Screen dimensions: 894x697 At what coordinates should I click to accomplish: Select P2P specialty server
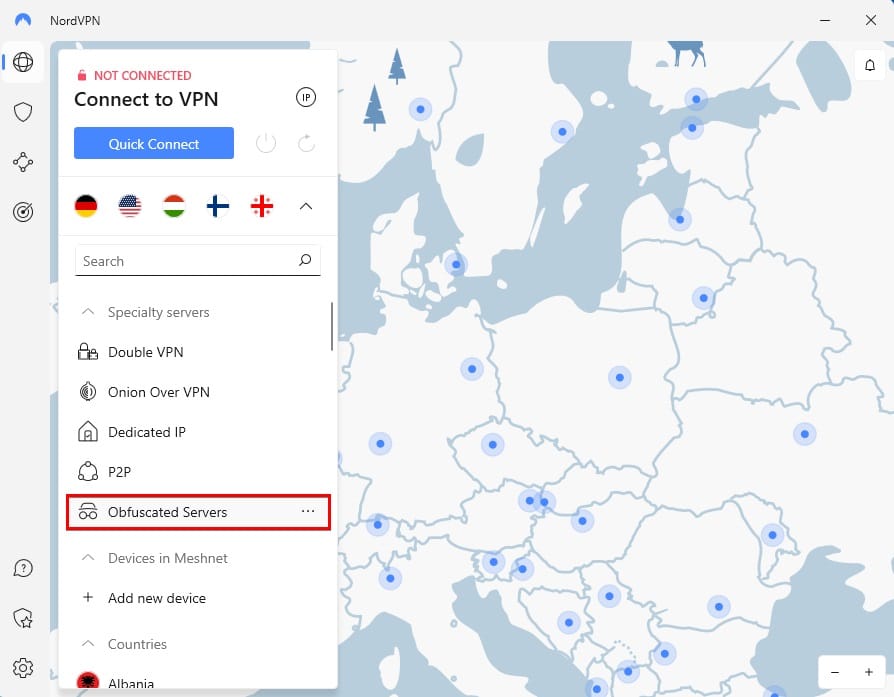198,472
